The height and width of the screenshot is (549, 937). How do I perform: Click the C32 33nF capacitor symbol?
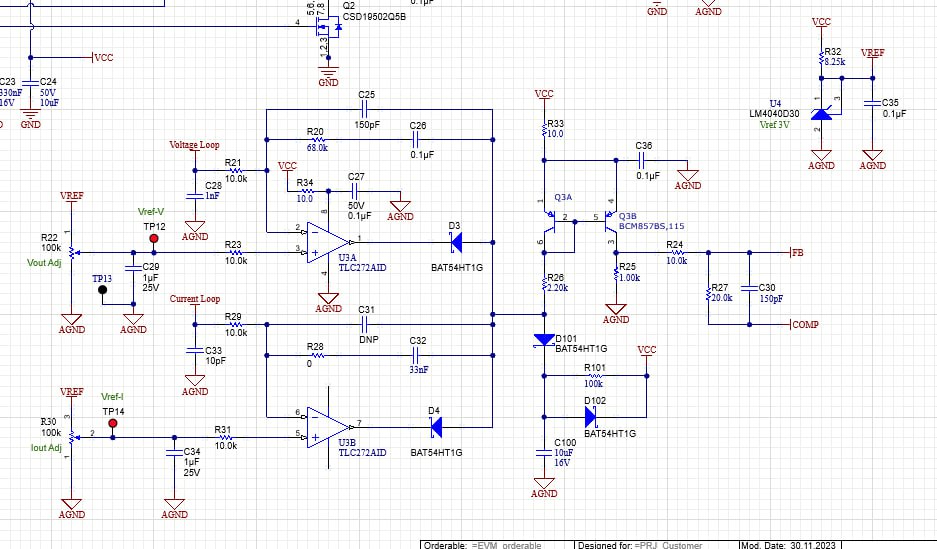coord(416,355)
